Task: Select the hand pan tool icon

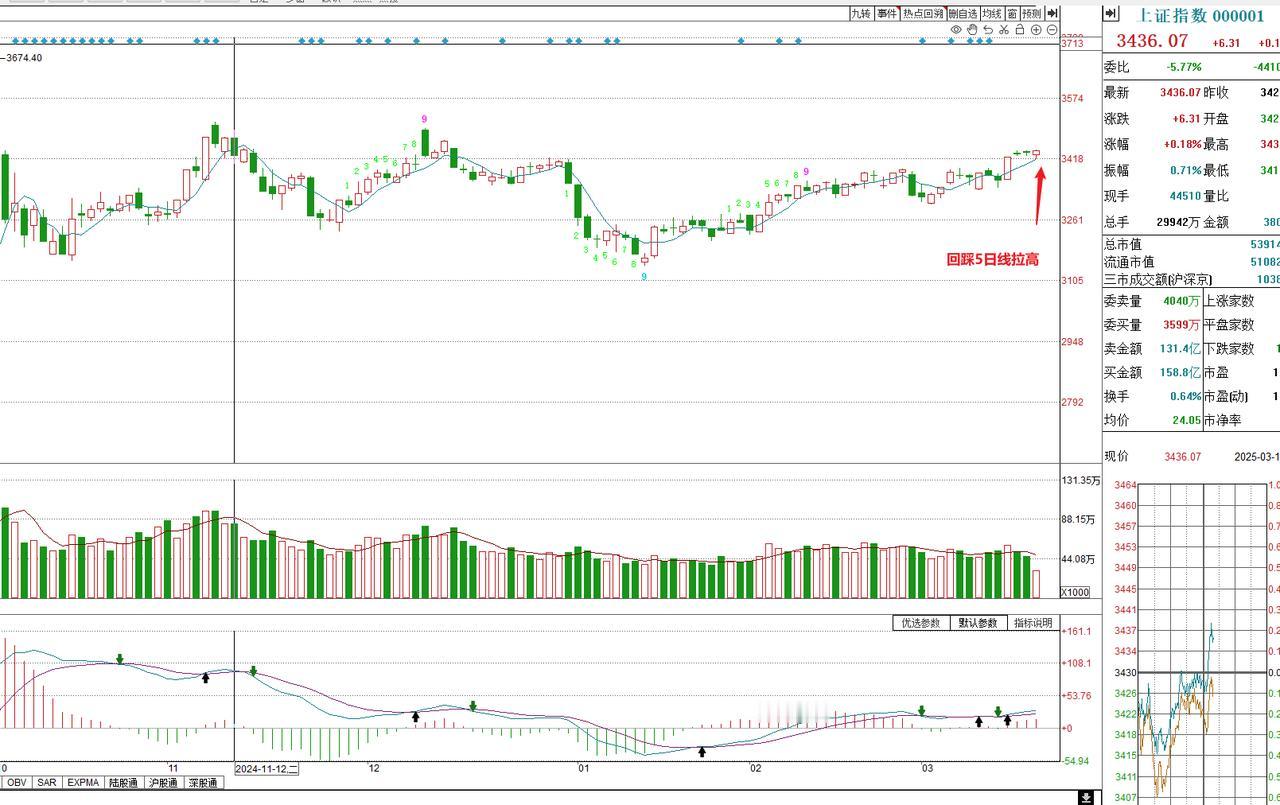Action: coord(972,30)
